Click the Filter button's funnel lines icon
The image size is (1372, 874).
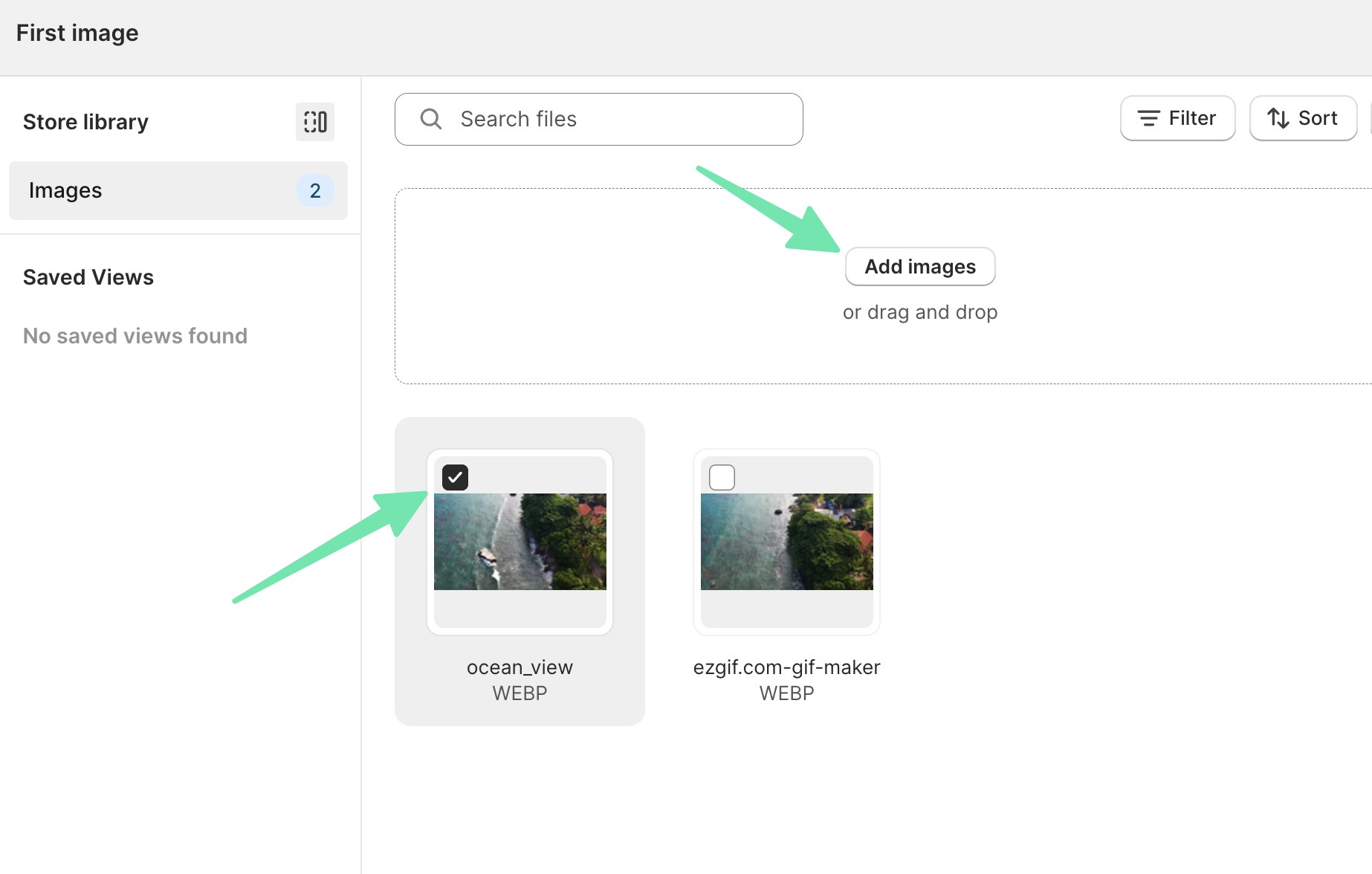click(x=1148, y=117)
